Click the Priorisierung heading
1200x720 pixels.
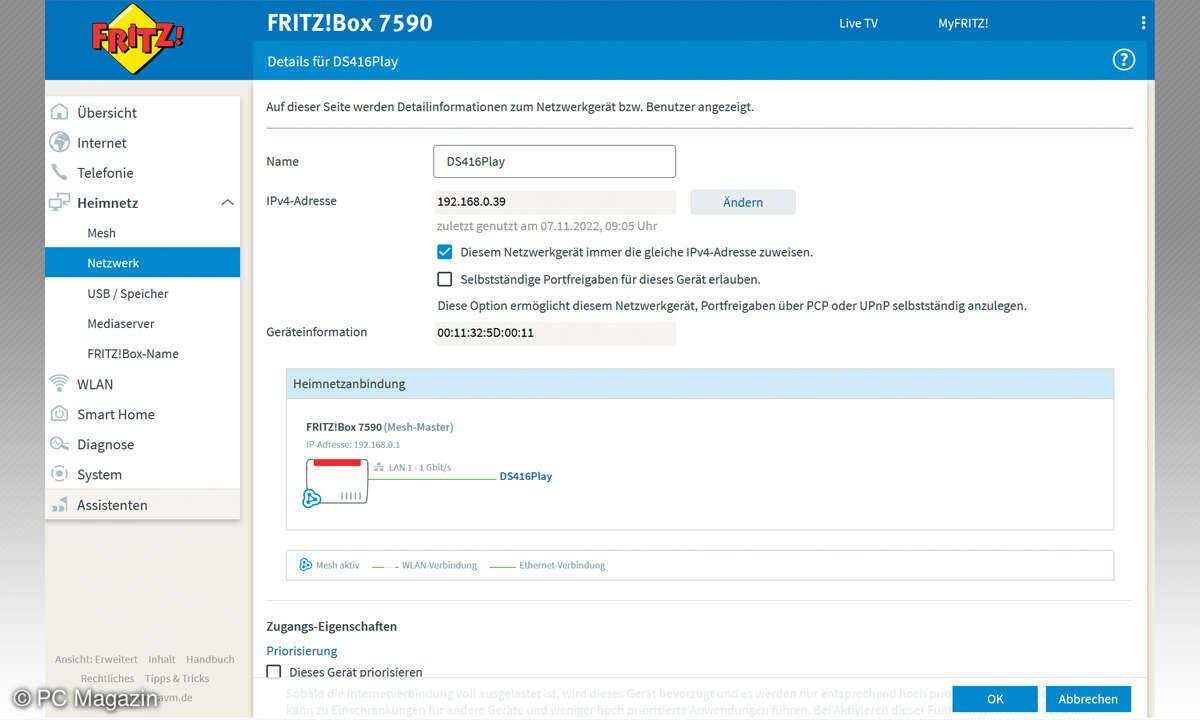click(x=302, y=651)
